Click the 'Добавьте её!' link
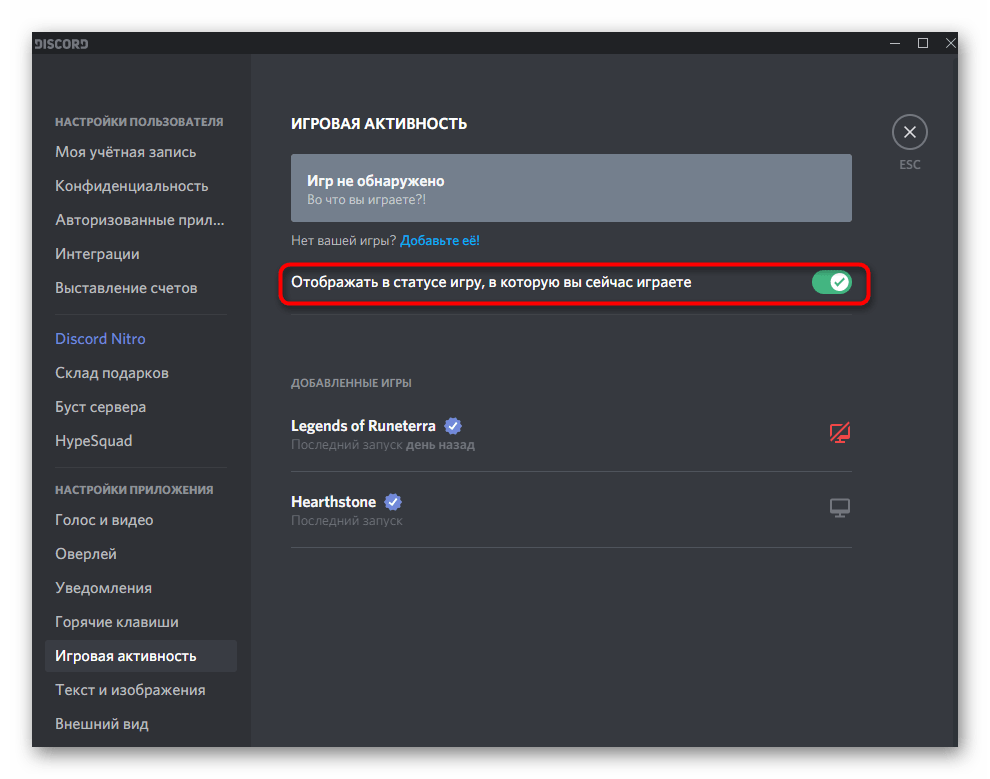The width and height of the screenshot is (990, 779). click(x=440, y=241)
